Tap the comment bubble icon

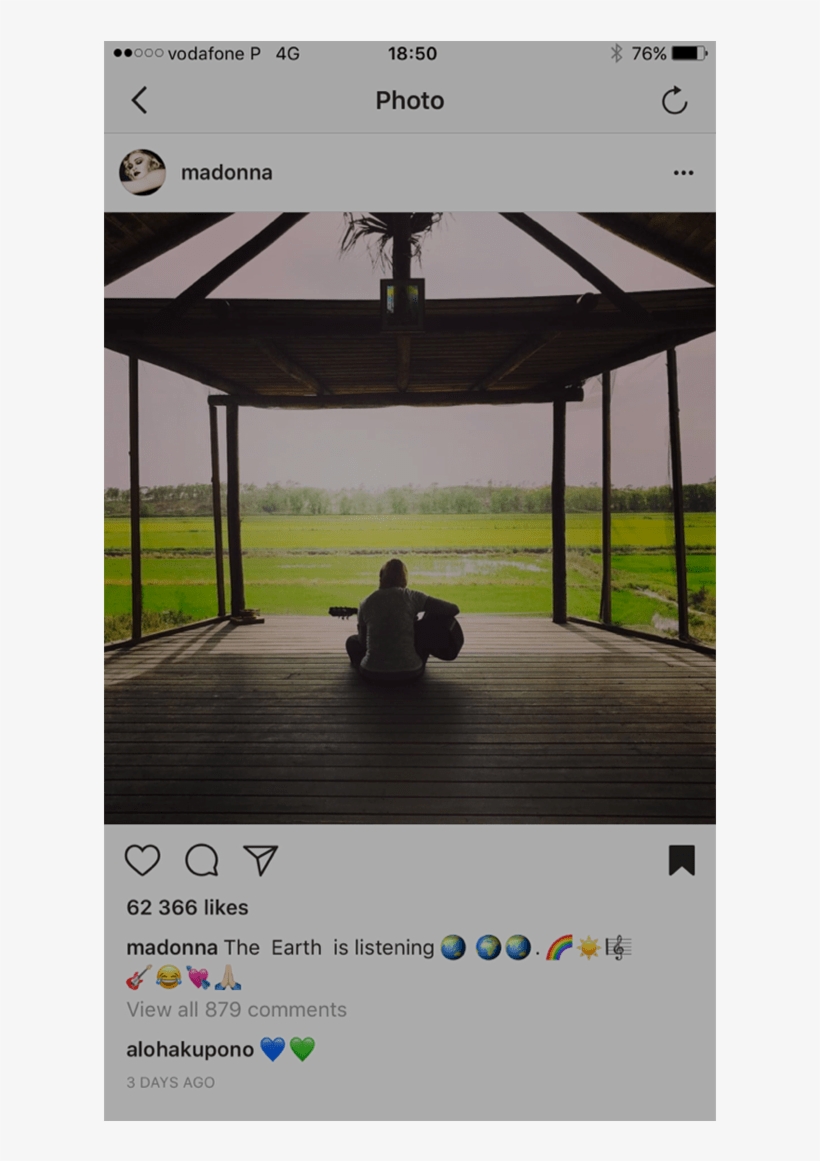tap(201, 860)
